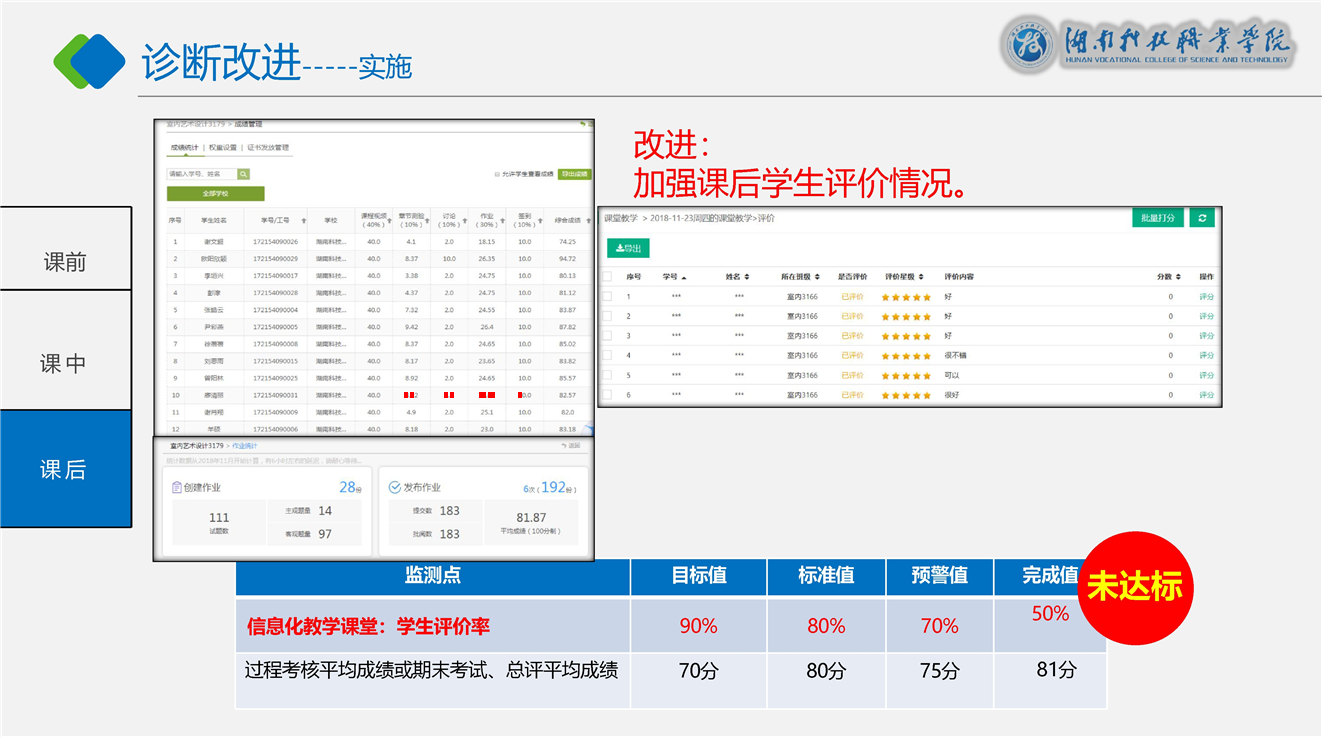Click the 请输入学号、姓名 search field
The image size is (1322, 737).
[x=201, y=174]
